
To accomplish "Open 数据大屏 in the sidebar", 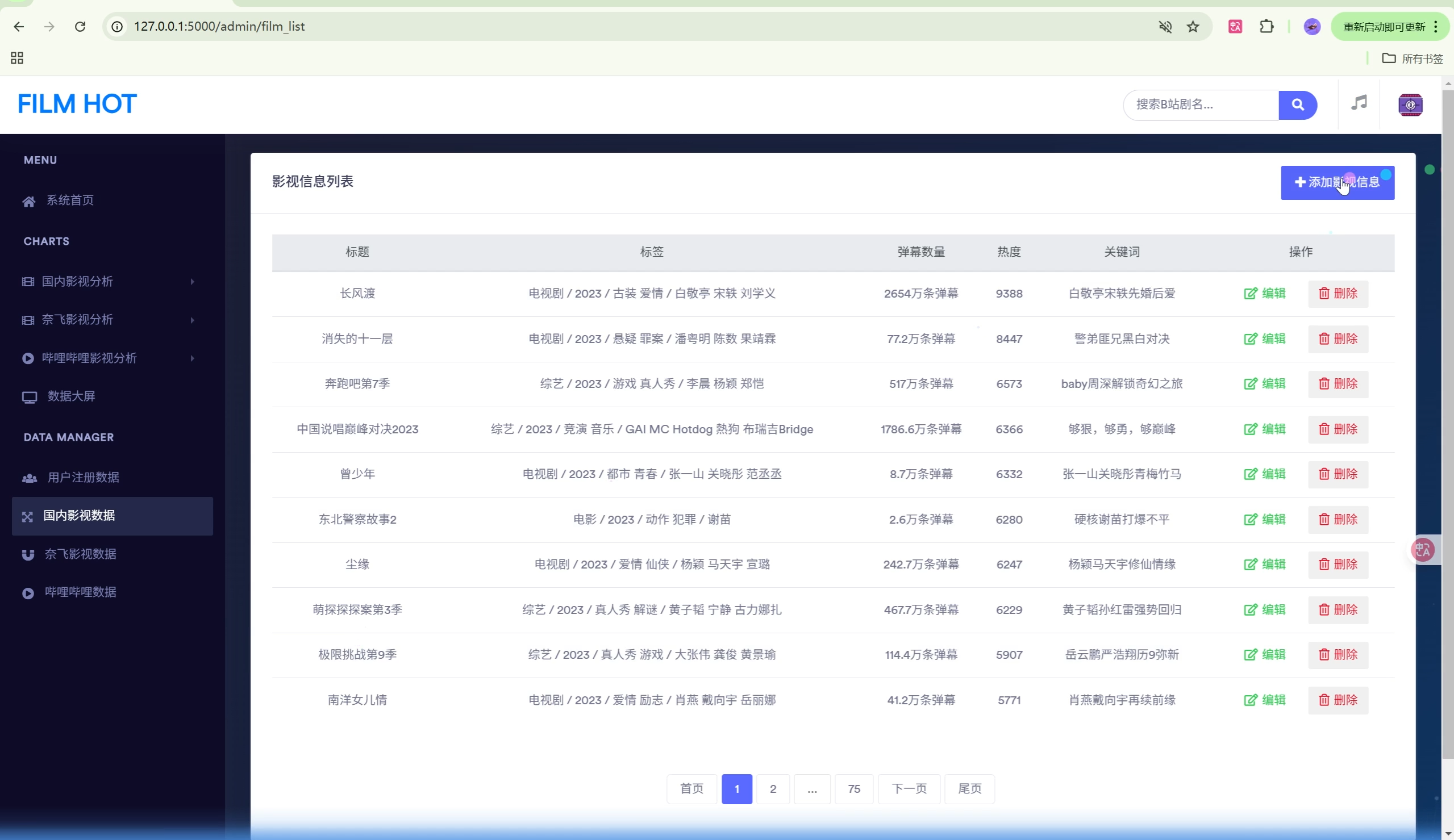I will [x=71, y=396].
